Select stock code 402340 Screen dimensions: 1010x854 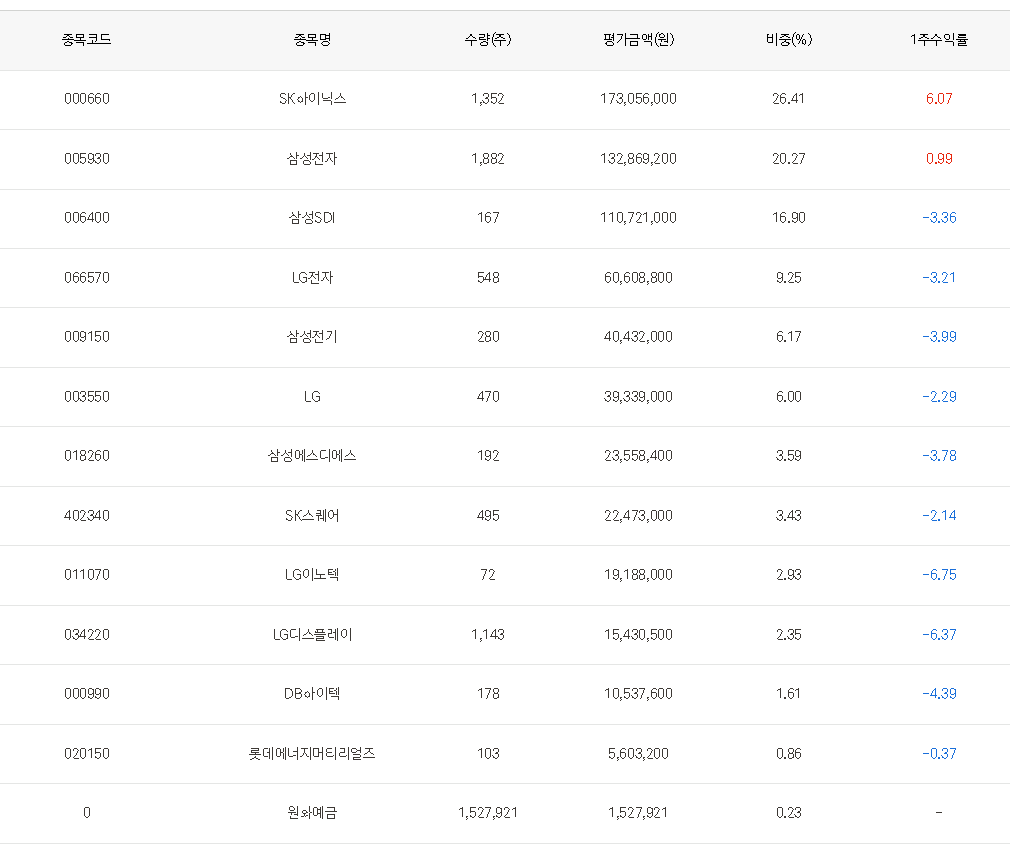click(x=87, y=516)
